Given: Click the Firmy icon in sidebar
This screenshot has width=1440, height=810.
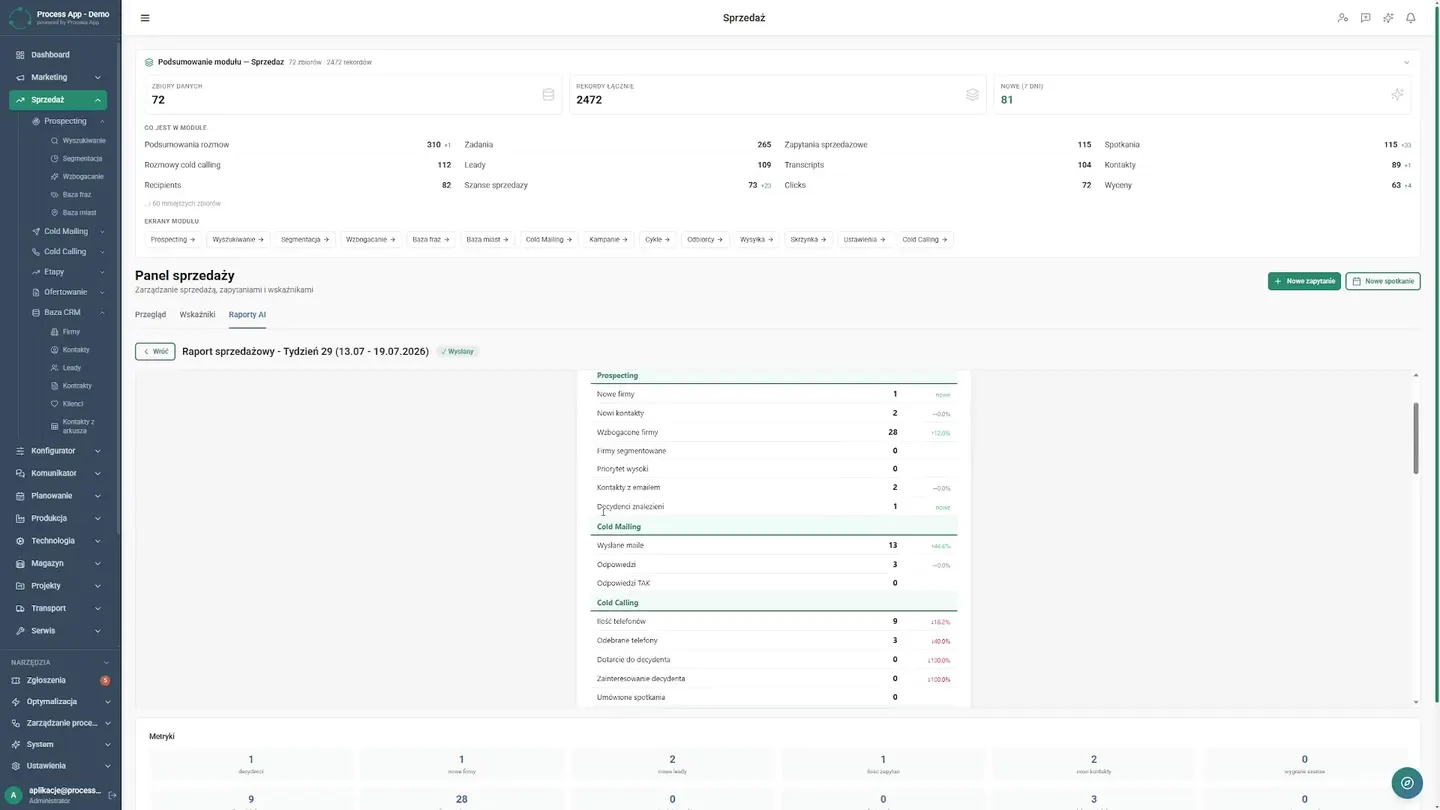Looking at the screenshot, I should pyautogui.click(x=55, y=332).
